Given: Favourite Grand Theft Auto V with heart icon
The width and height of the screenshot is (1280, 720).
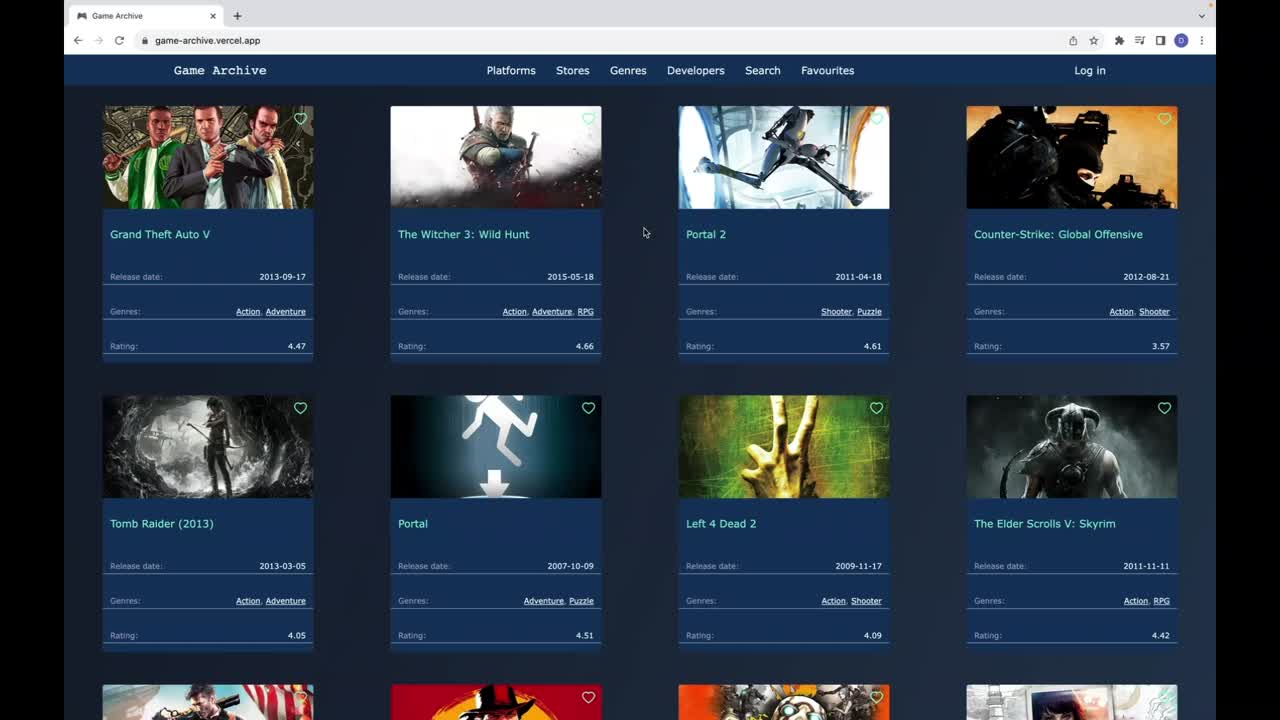Looking at the screenshot, I should [x=300, y=119].
